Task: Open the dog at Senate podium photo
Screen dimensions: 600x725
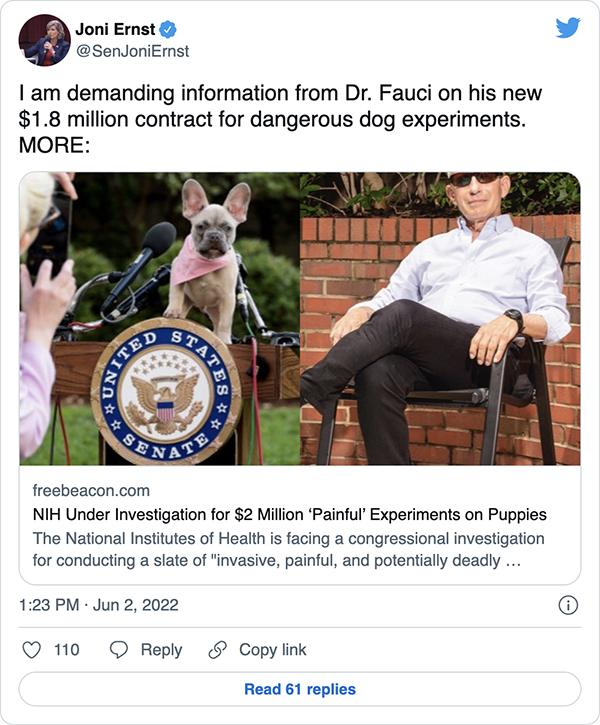Action: (x=160, y=319)
